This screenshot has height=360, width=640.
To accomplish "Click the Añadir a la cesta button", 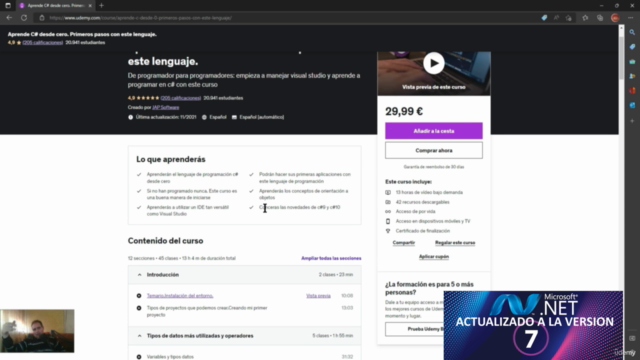I will point(433,131).
